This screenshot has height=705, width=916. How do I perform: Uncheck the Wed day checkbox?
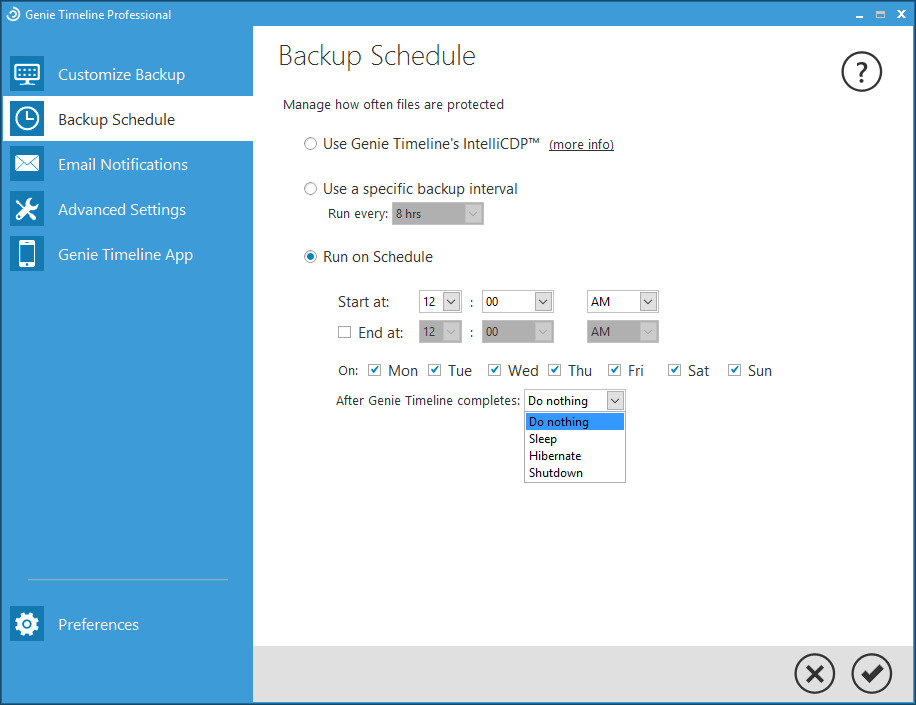495,370
